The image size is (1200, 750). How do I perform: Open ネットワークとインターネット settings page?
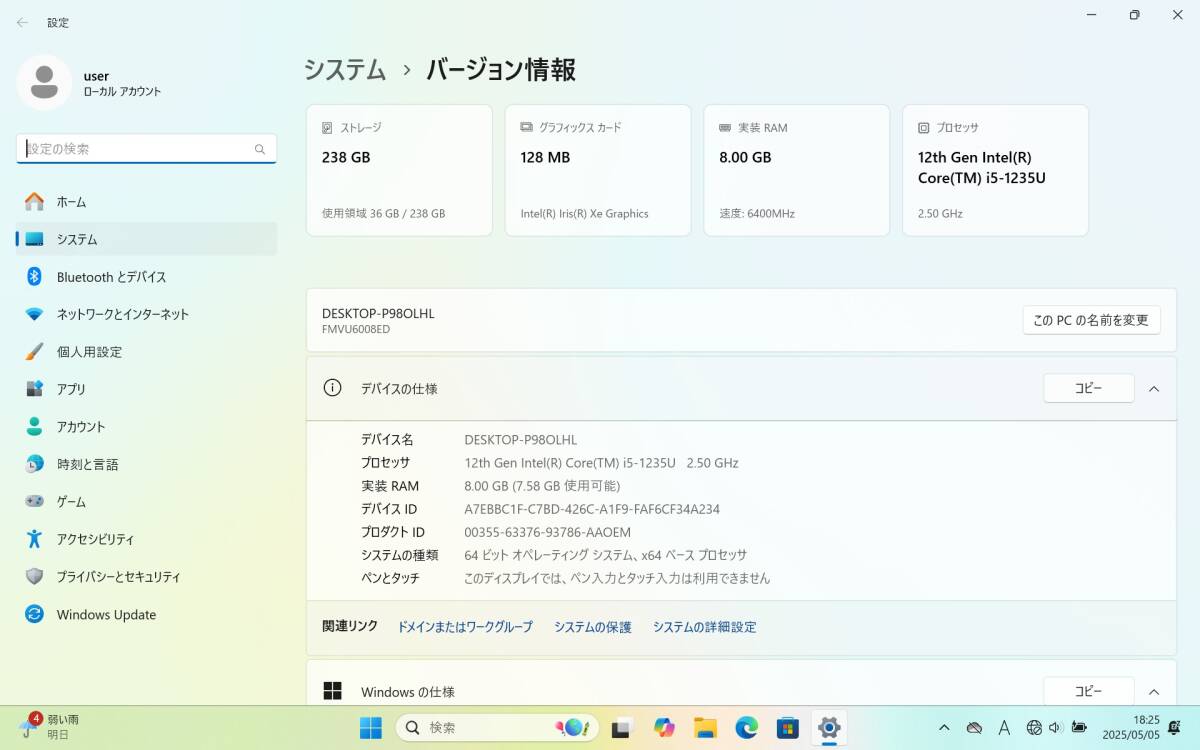[x=147, y=314]
